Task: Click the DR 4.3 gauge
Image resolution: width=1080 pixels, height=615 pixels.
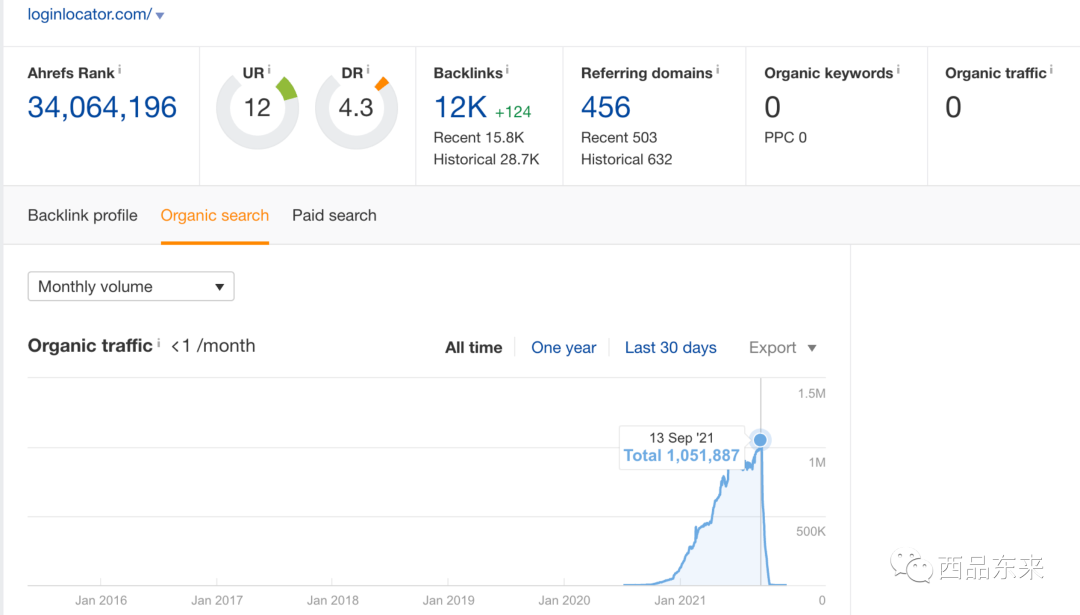Action: point(356,108)
